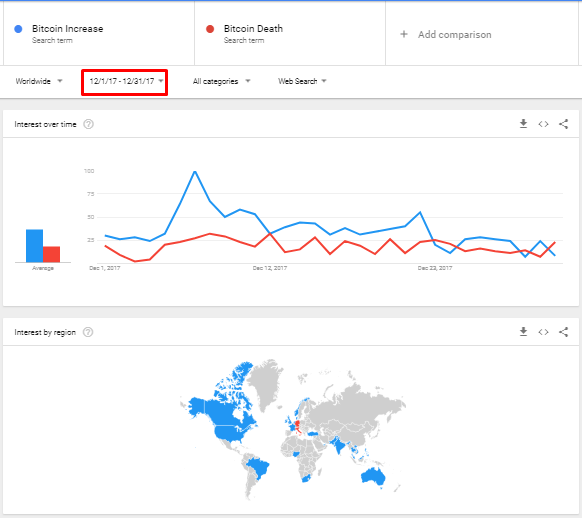Expand the Worldwide region dropdown
The height and width of the screenshot is (518, 582).
click(39, 81)
